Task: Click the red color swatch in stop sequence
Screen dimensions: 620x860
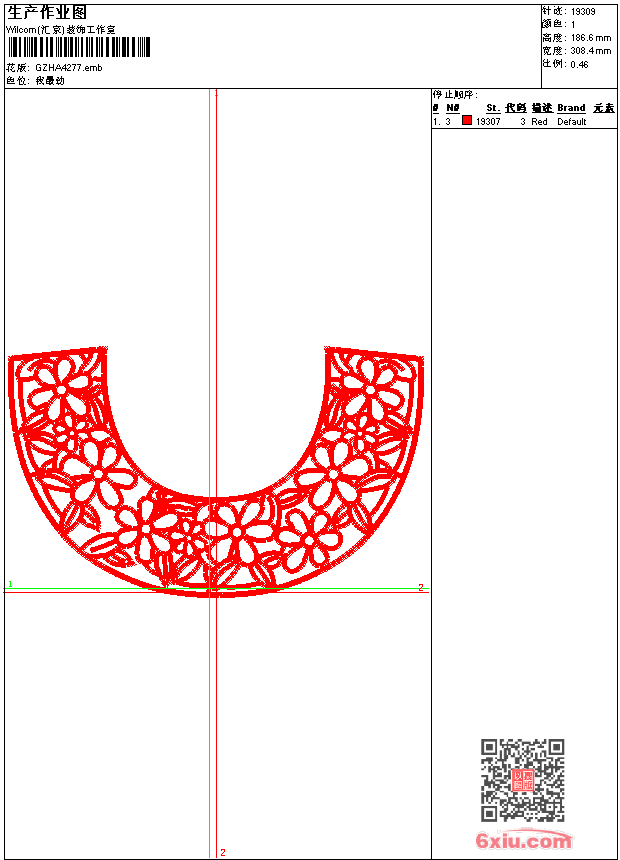Action: click(466, 120)
